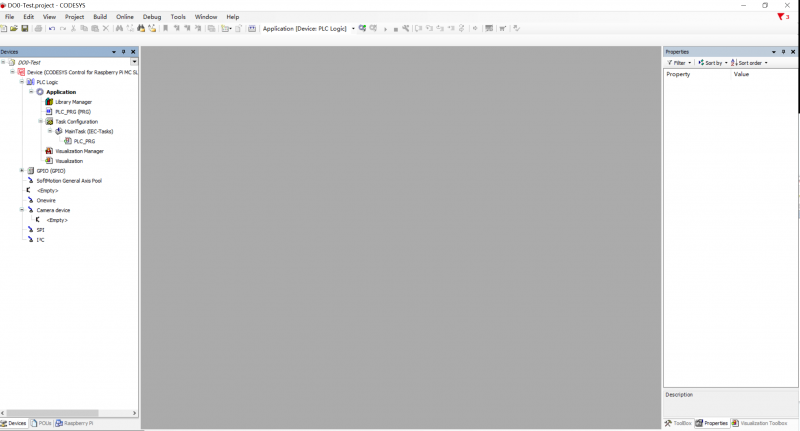Open the Online menu

[124, 17]
